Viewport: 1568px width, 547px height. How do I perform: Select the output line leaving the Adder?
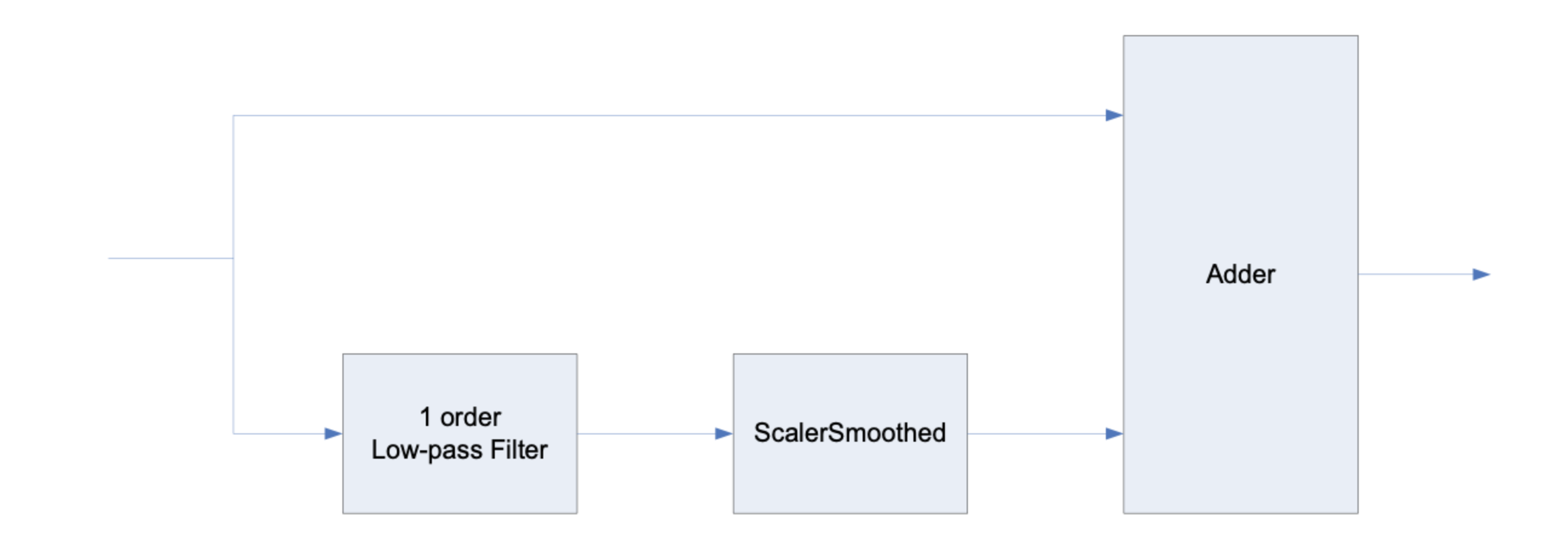[x=1412, y=274]
